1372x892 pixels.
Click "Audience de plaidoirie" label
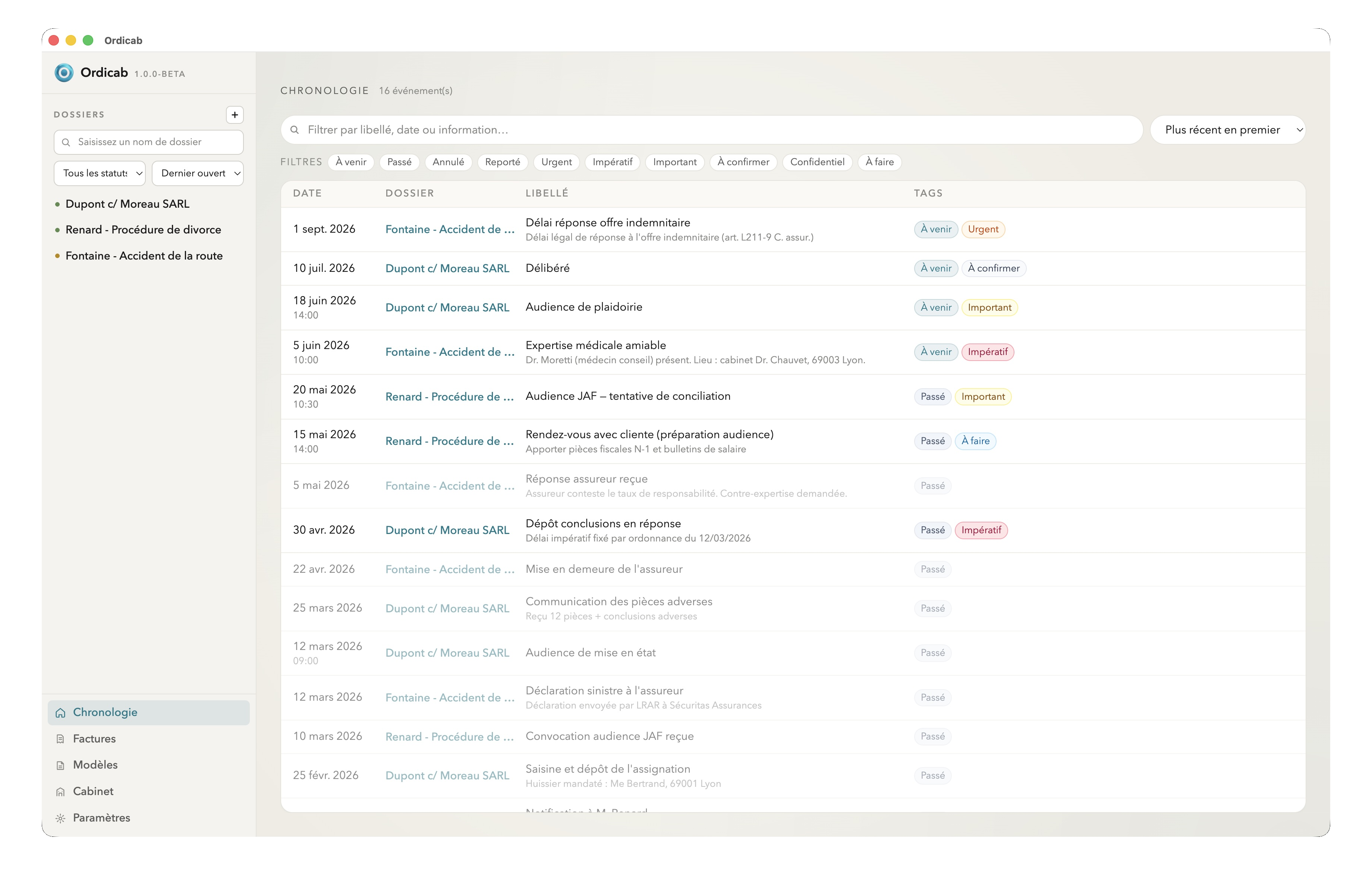coord(583,307)
